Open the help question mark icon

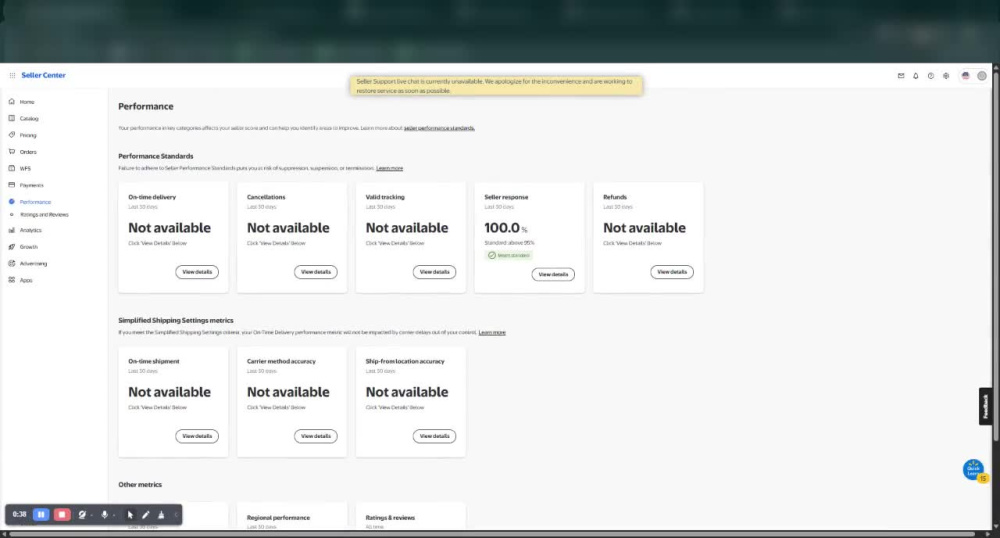(931, 76)
